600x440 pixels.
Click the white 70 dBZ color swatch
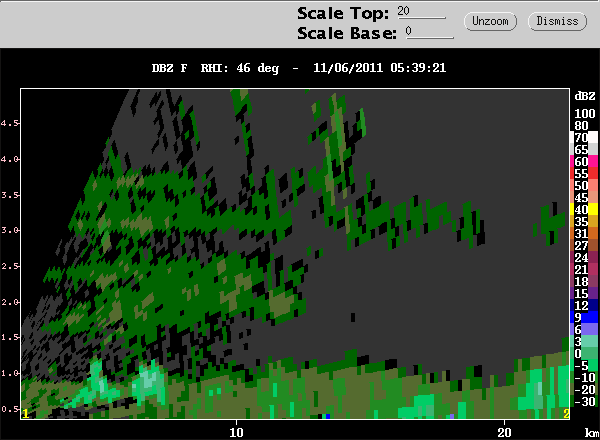coord(593,137)
